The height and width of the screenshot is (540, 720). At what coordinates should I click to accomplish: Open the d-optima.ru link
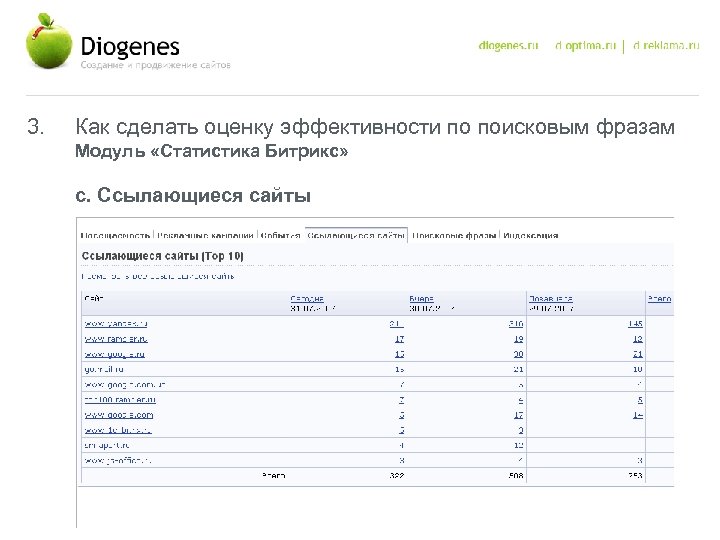point(586,47)
